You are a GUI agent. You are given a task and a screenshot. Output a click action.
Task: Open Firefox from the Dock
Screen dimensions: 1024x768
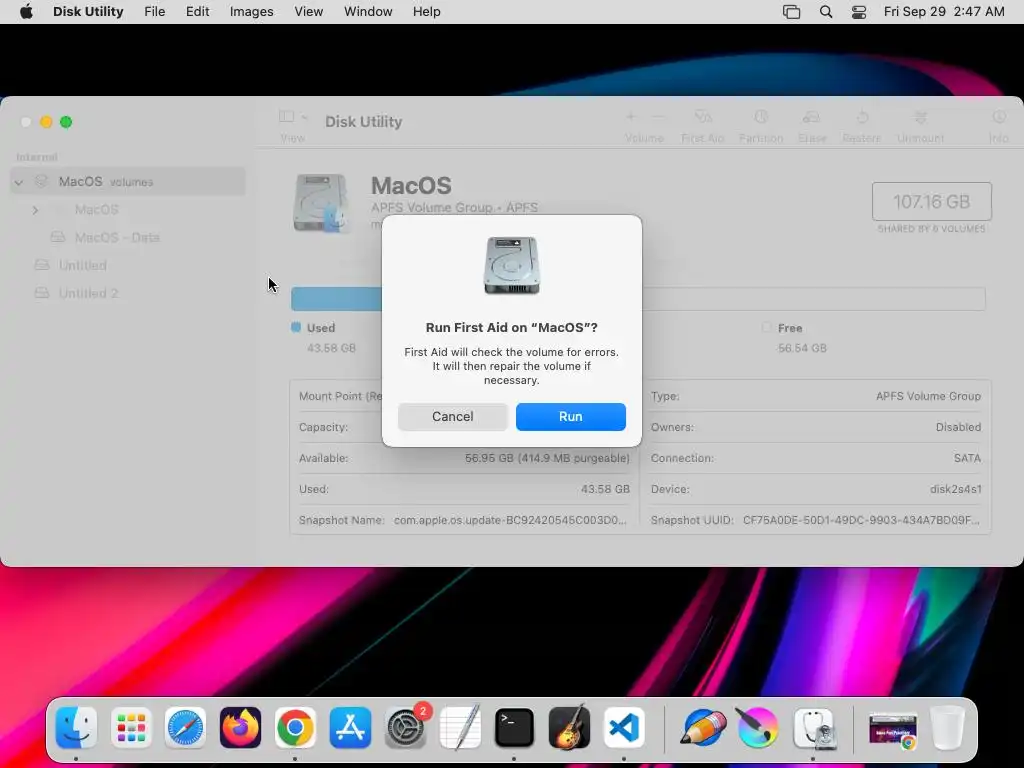(240, 728)
